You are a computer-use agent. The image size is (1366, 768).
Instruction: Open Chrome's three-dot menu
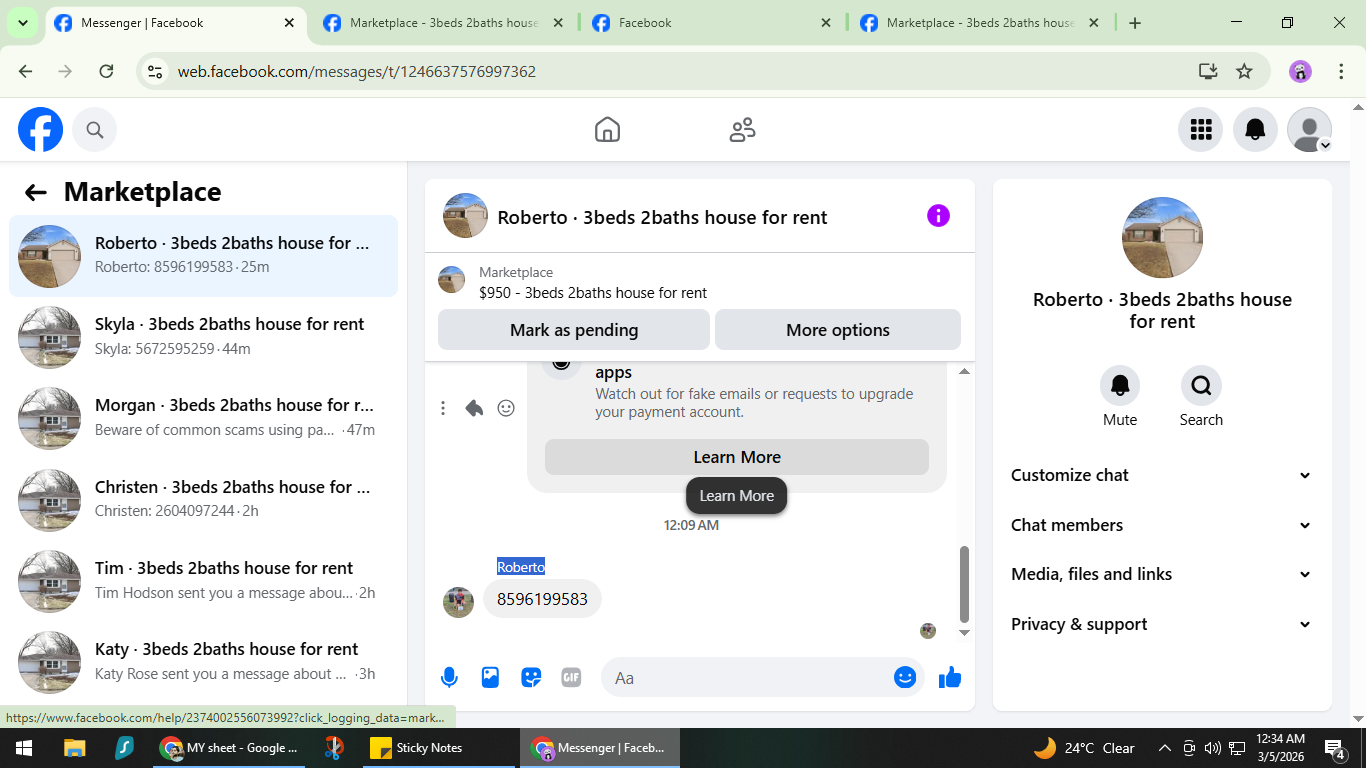tap(1342, 71)
